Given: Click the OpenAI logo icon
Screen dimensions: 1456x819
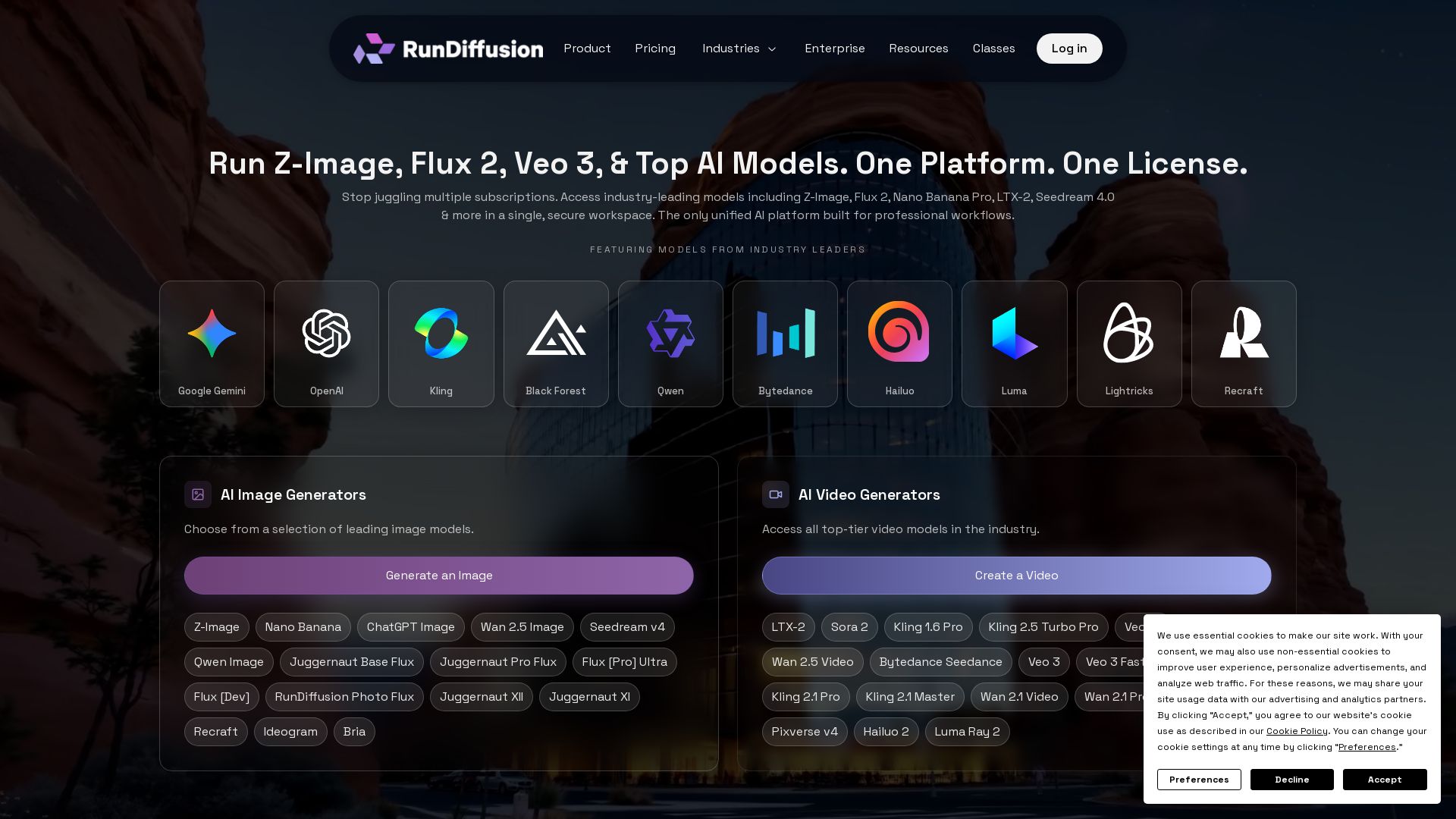Looking at the screenshot, I should (326, 334).
